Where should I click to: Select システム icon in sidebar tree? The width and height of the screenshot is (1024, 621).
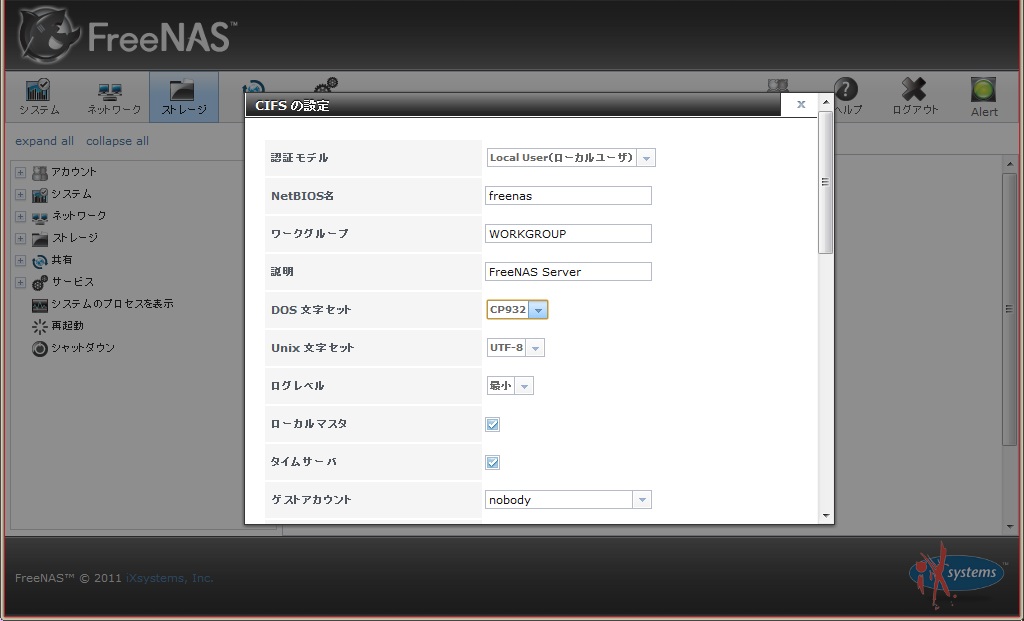click(40, 195)
